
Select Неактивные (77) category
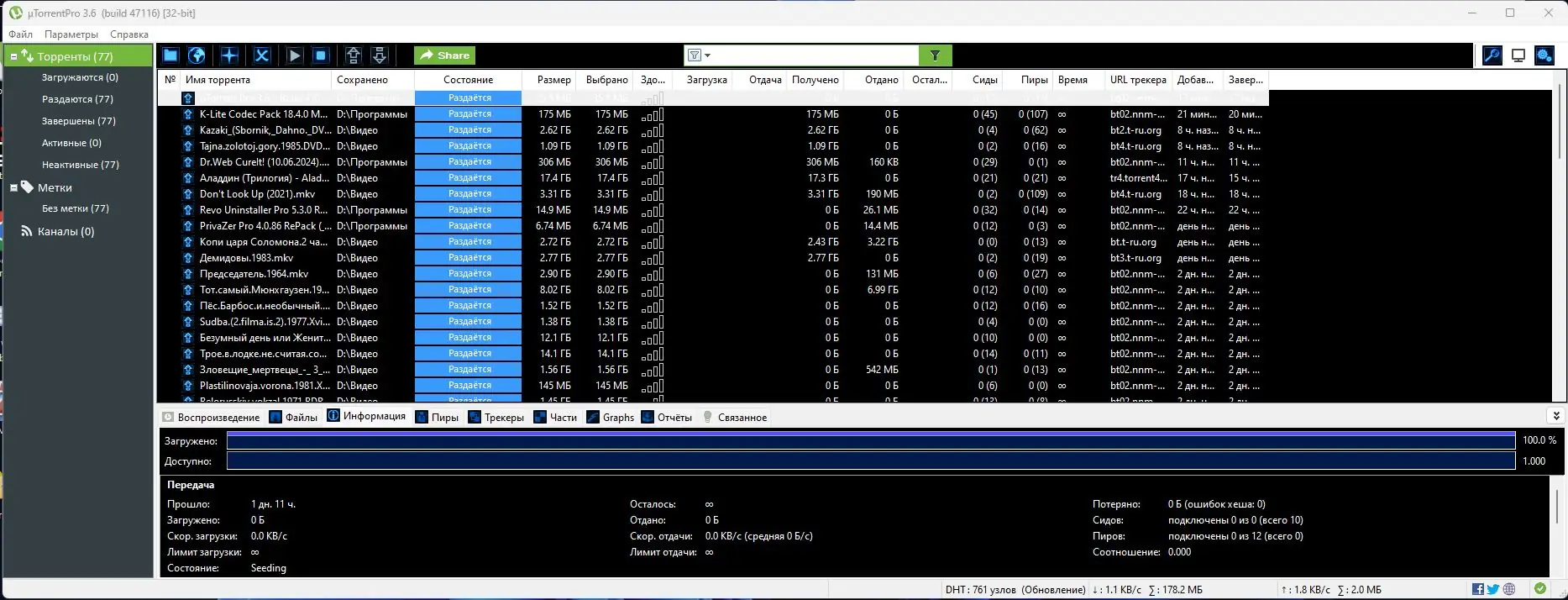[x=81, y=165]
